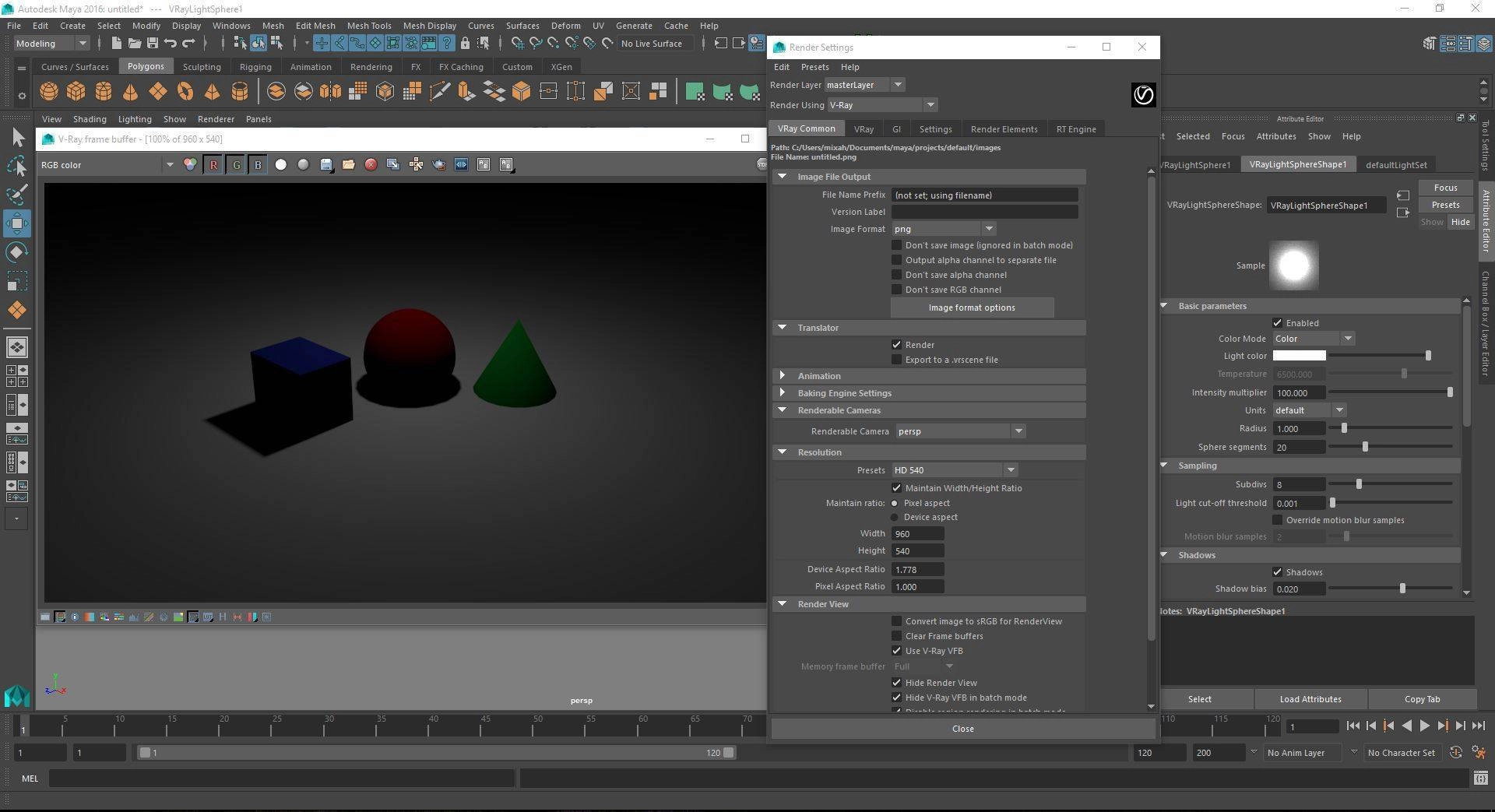Open the Render Layer masterLayer dropdown
This screenshot has height=812, width=1495.
pos(864,85)
